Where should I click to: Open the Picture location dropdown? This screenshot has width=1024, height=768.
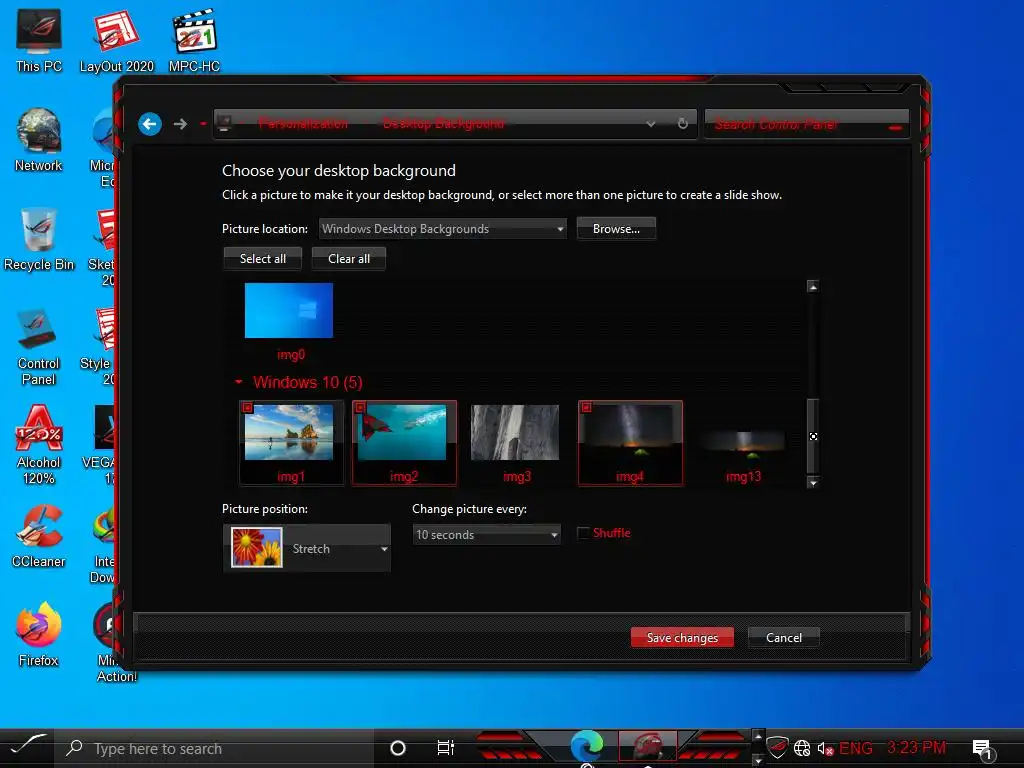(x=442, y=229)
